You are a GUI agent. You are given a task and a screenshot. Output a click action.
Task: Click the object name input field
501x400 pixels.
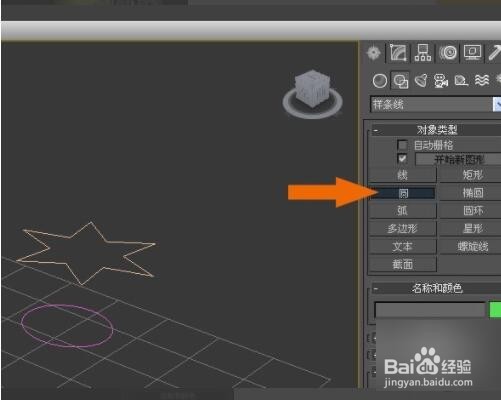click(430, 310)
